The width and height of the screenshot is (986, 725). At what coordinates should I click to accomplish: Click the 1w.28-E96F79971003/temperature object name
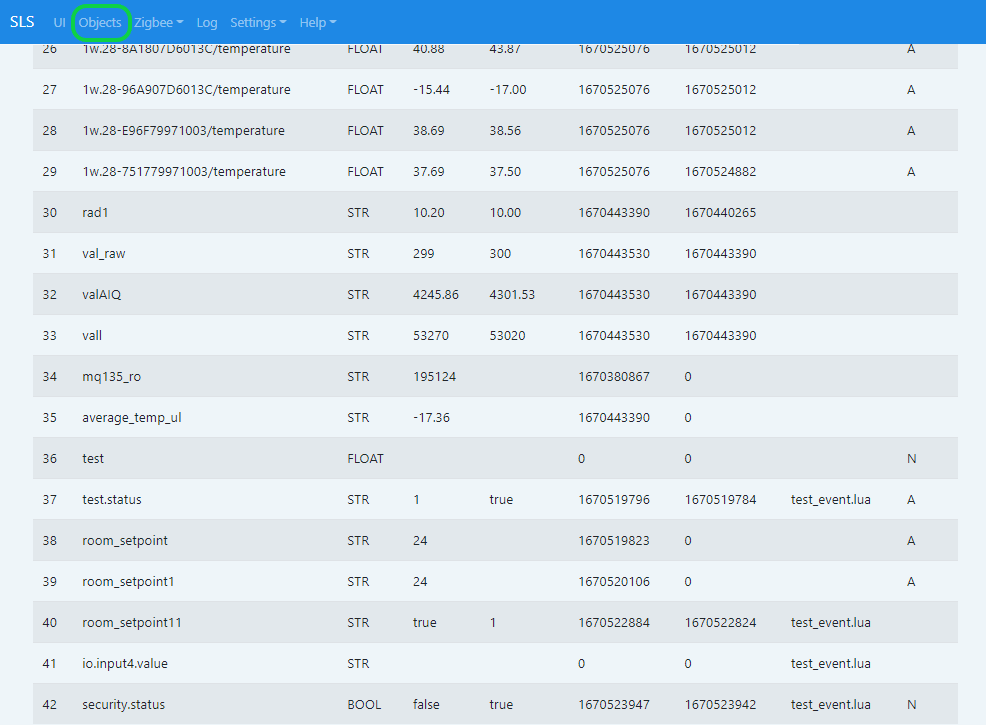(183, 130)
